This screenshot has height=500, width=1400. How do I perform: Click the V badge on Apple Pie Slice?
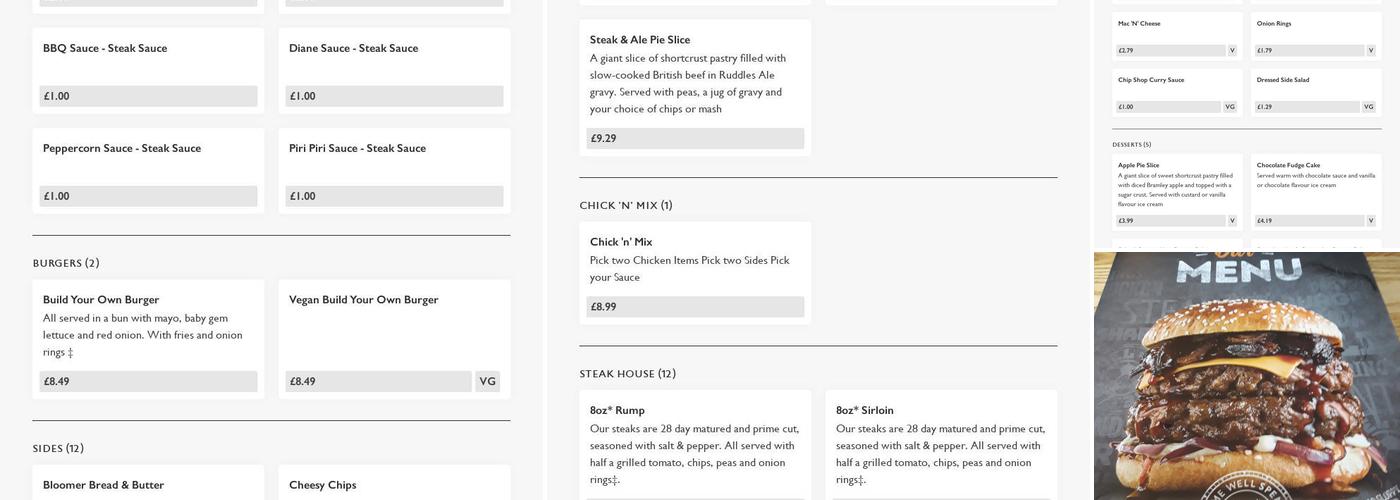[x=1232, y=220]
